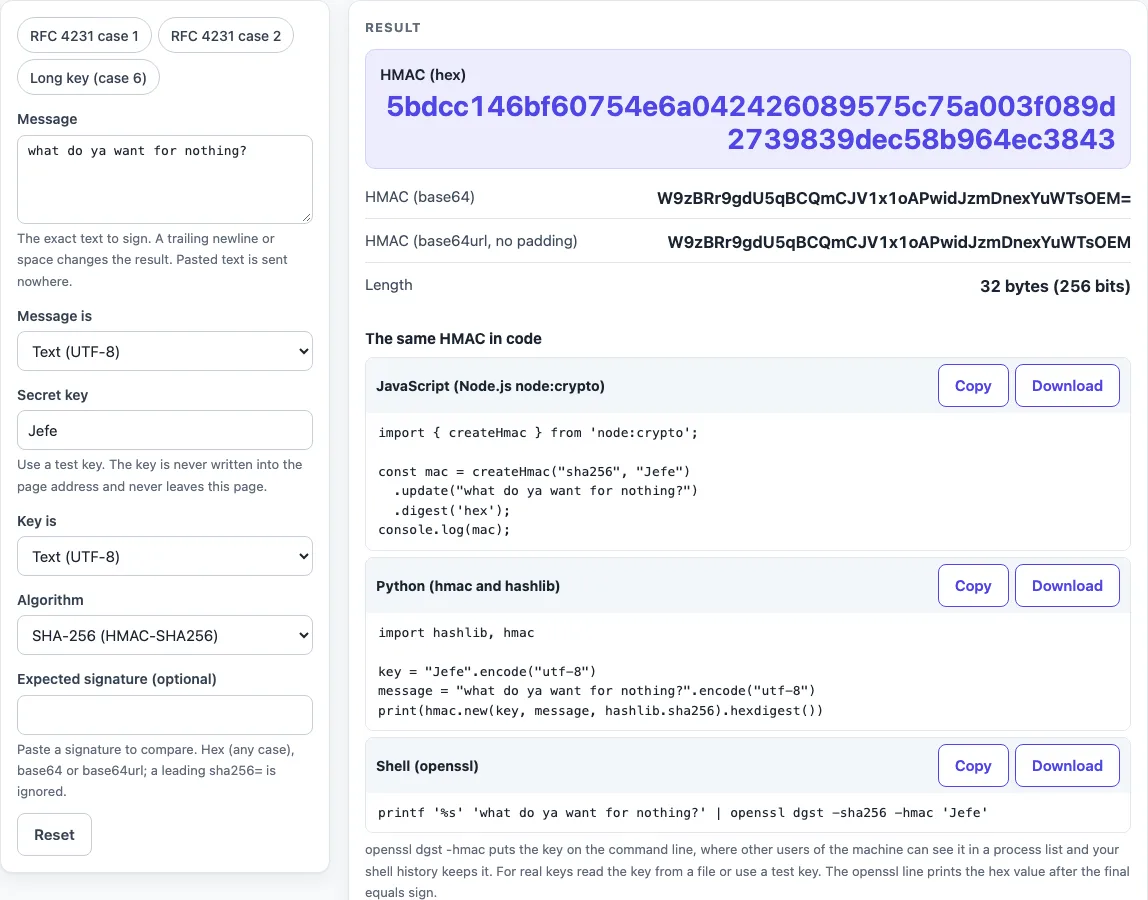
Task: Copy the Shell openssl command
Action: click(x=973, y=766)
